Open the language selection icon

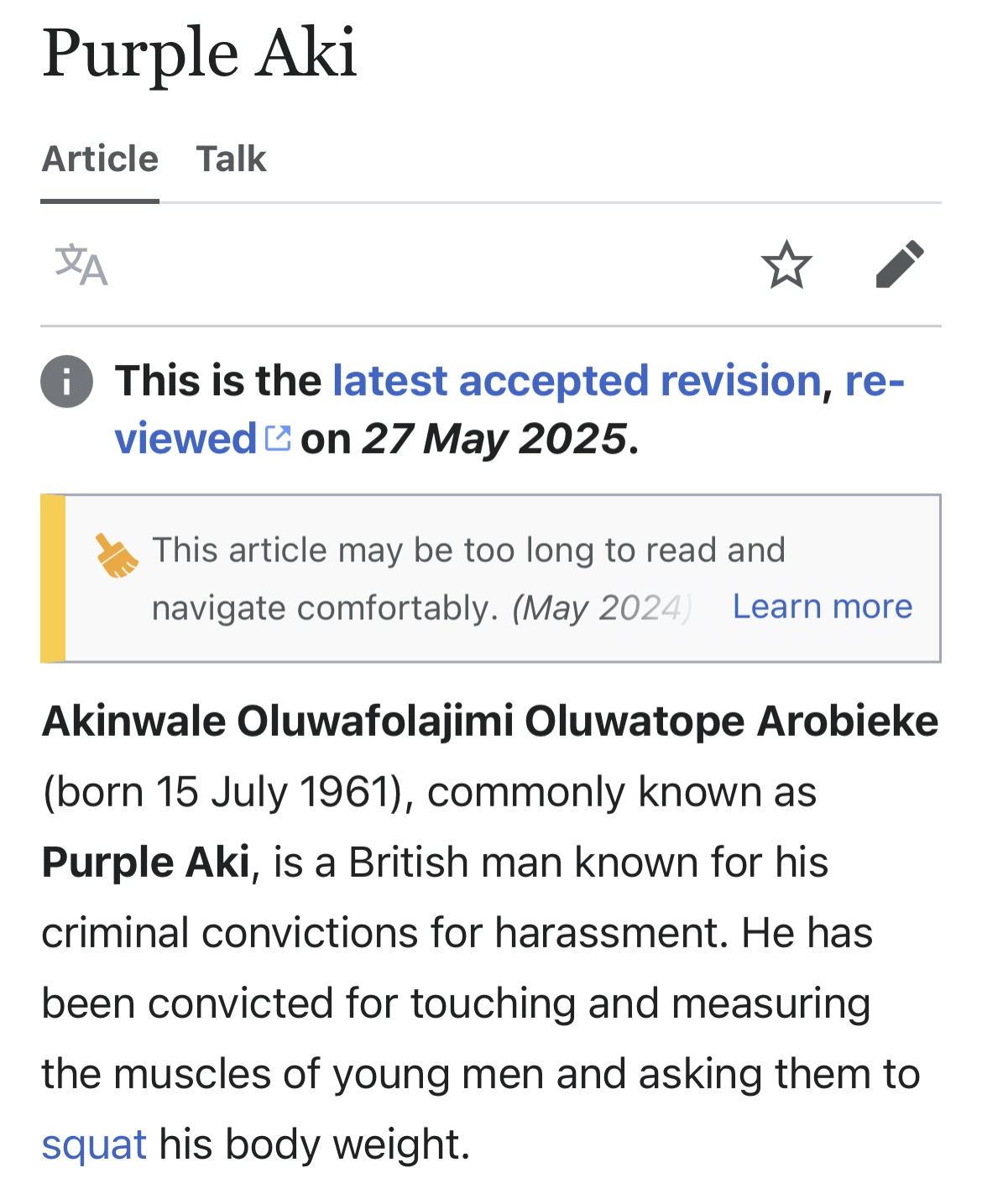[x=81, y=265]
